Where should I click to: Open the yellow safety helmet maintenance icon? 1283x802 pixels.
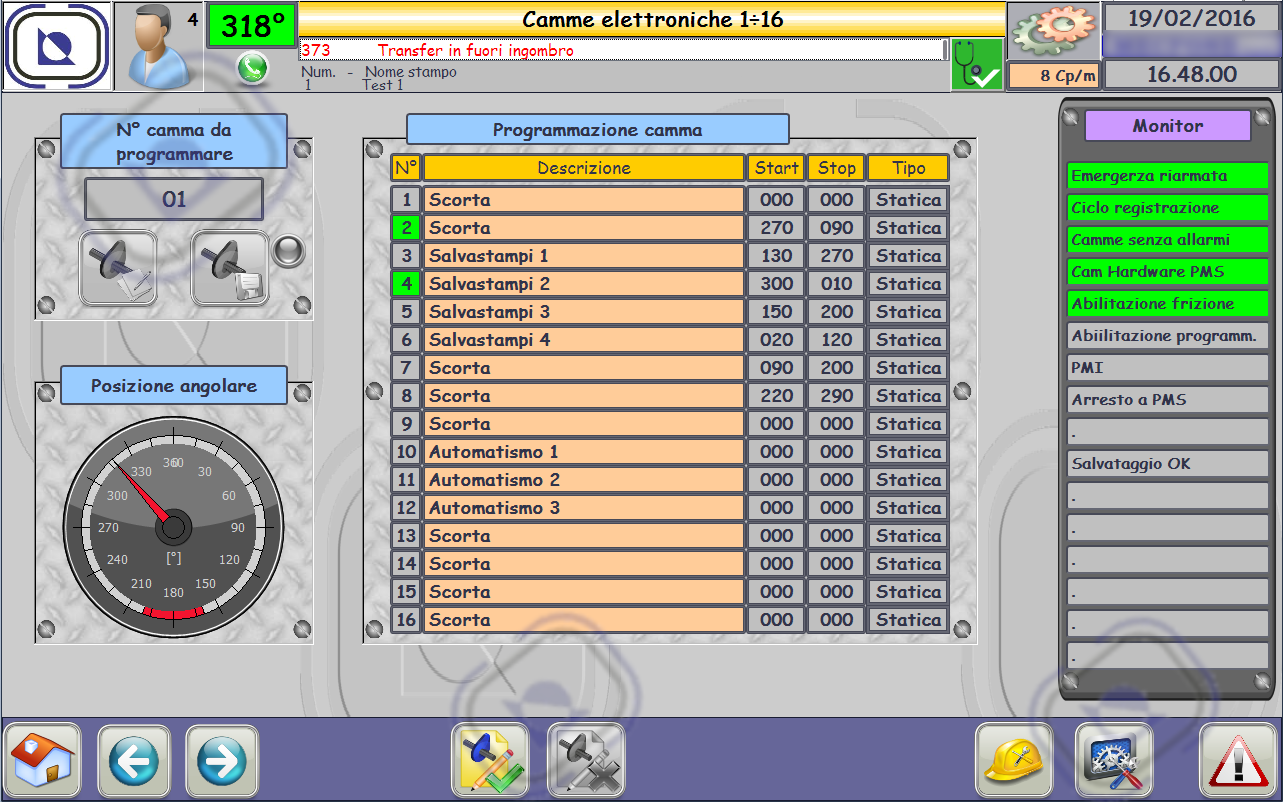(1014, 761)
